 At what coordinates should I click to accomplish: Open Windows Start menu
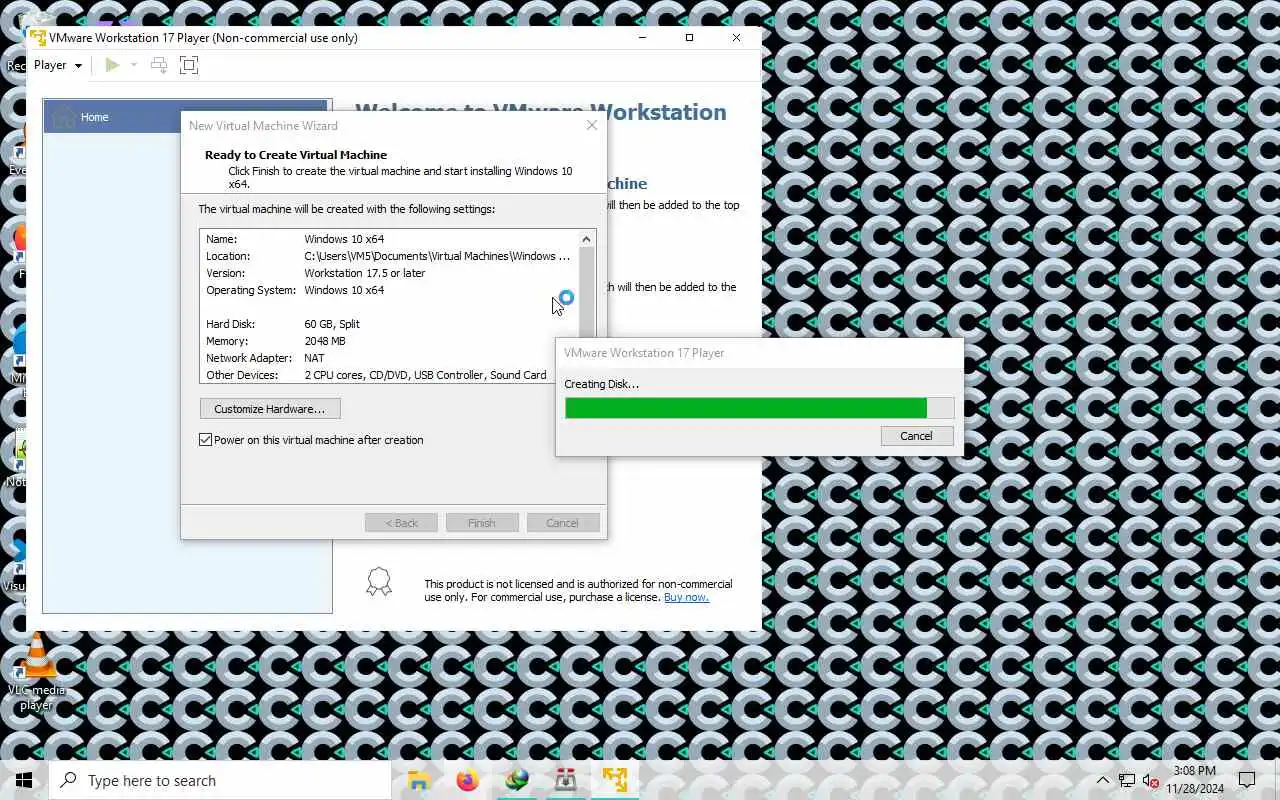[x=24, y=780]
